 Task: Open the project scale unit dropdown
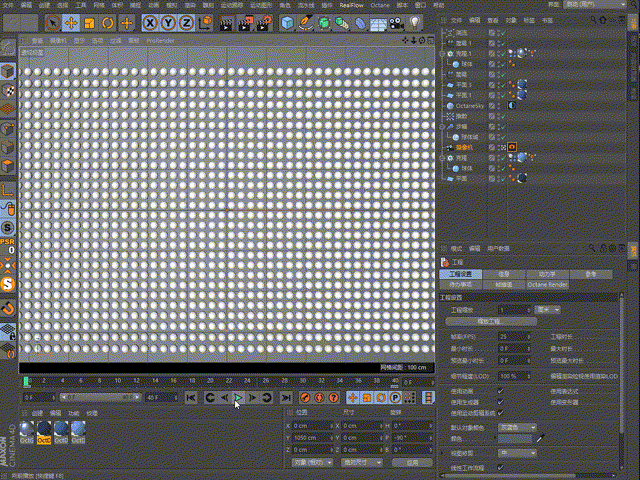(x=547, y=309)
